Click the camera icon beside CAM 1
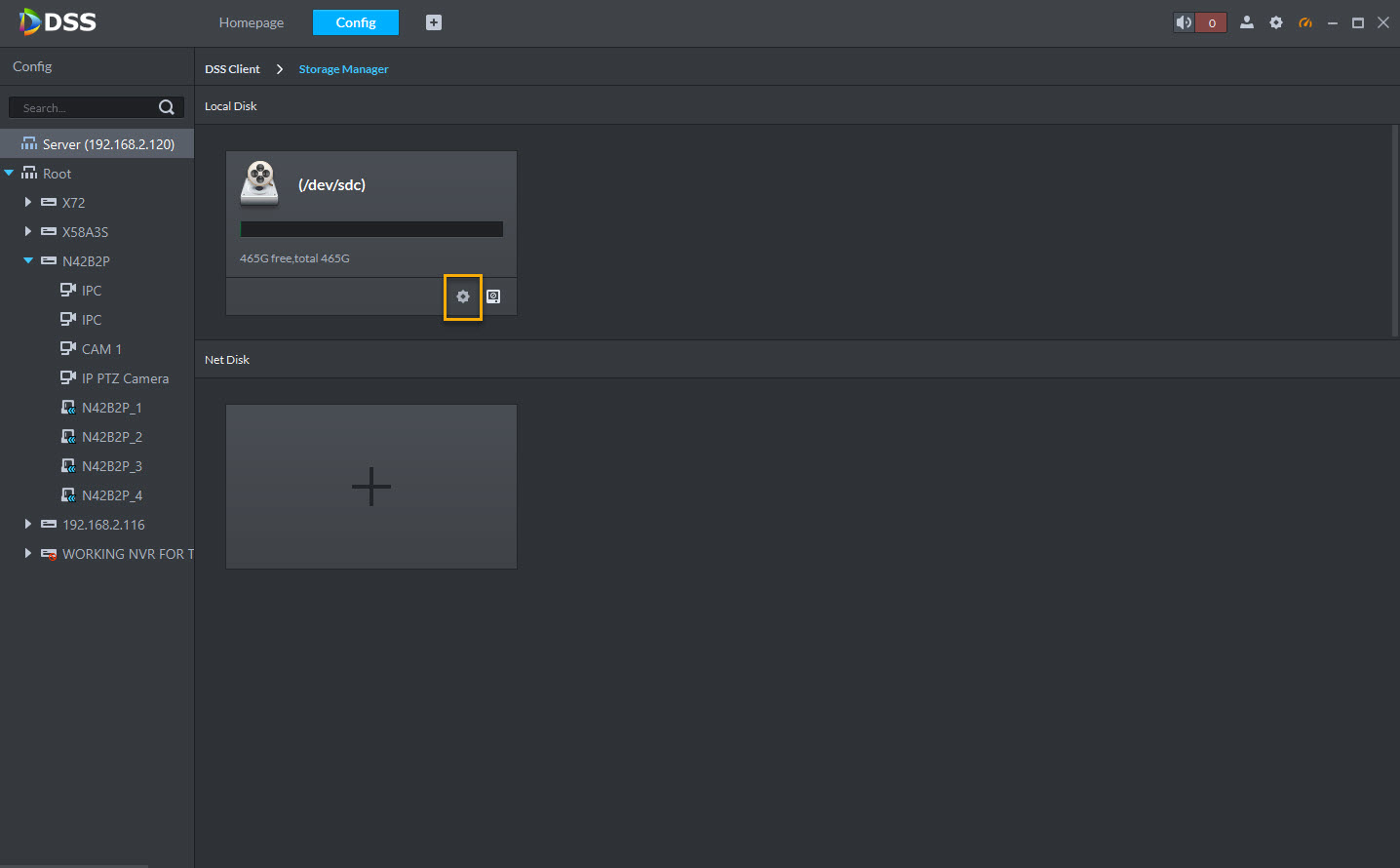1400x868 pixels. [68, 348]
